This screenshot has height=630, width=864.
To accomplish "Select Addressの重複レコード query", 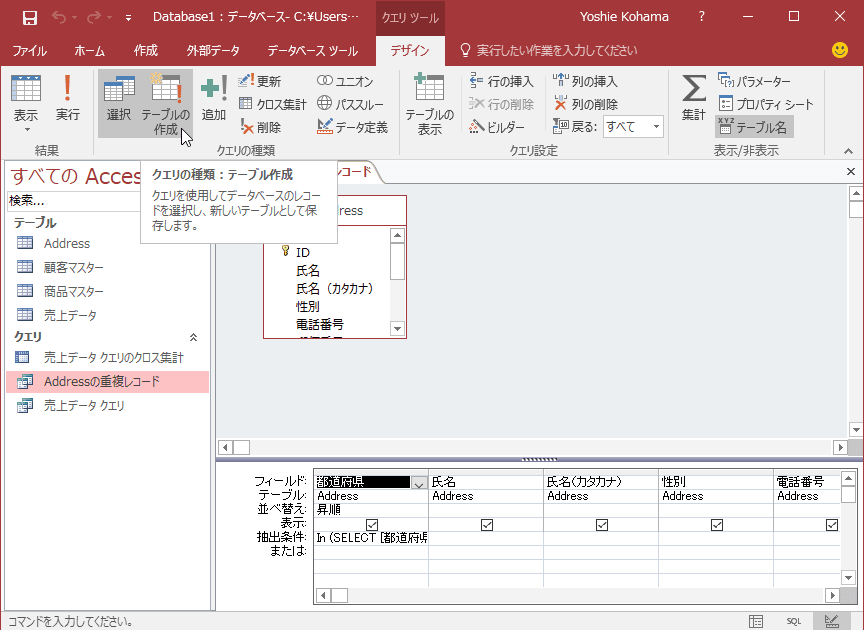I will coord(107,381).
